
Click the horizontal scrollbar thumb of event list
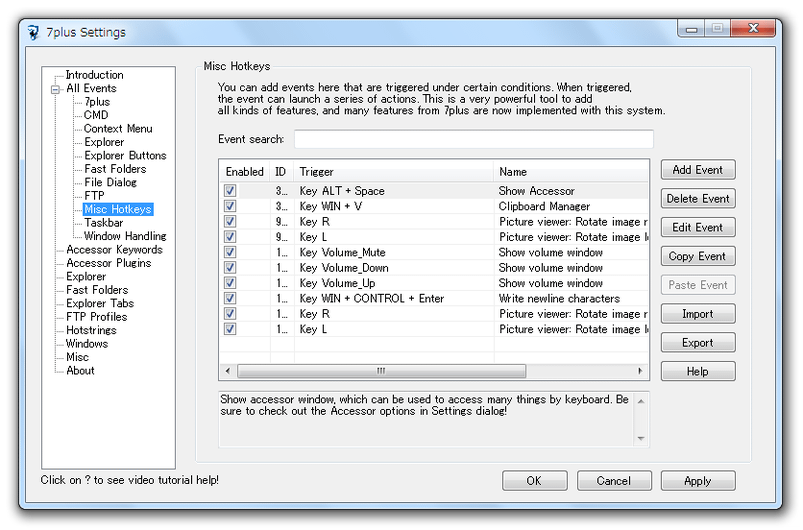(382, 371)
